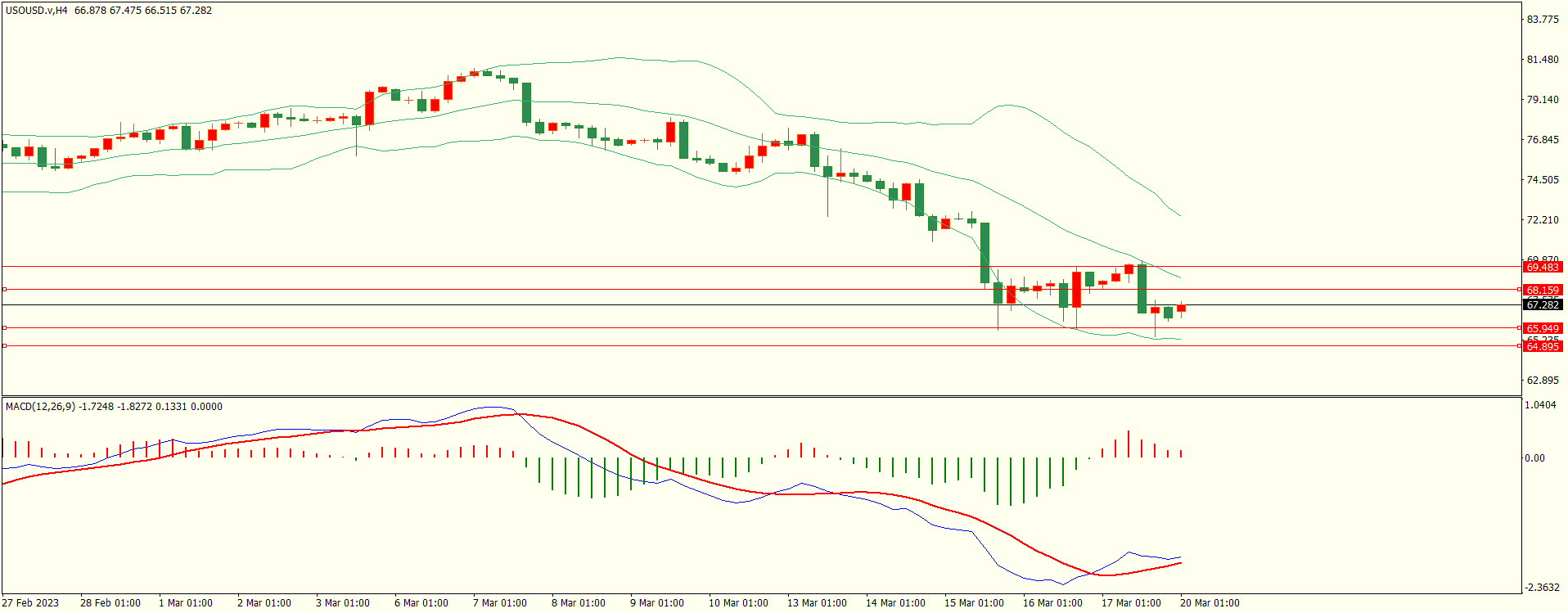Click the 3 Mar 01:00 time label

click(x=343, y=602)
